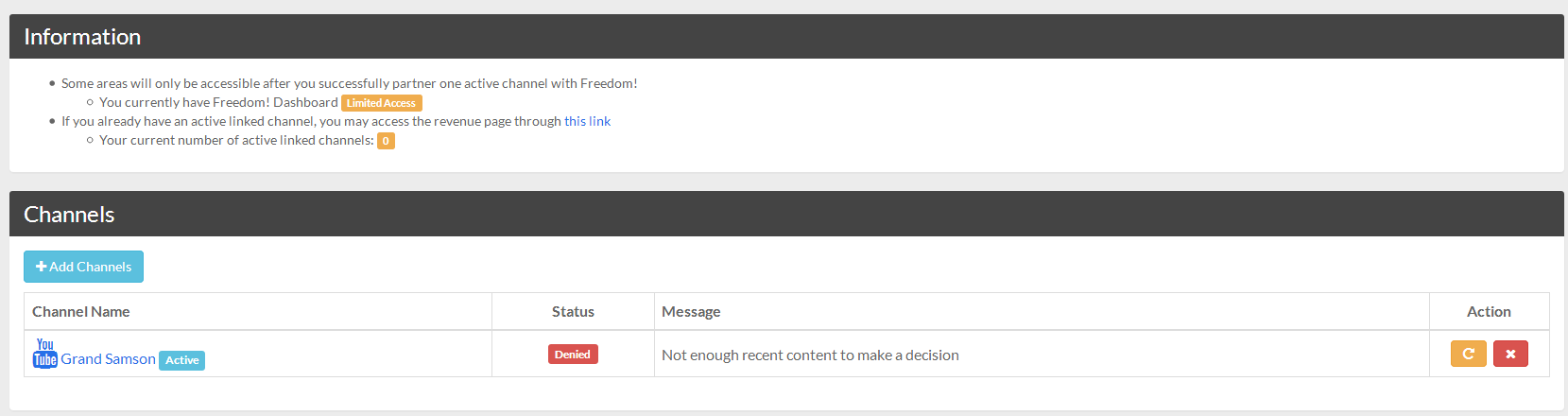The height and width of the screenshot is (416, 1568).
Task: Click the YouTube icon beside Grand Samson
Action: tap(44, 353)
